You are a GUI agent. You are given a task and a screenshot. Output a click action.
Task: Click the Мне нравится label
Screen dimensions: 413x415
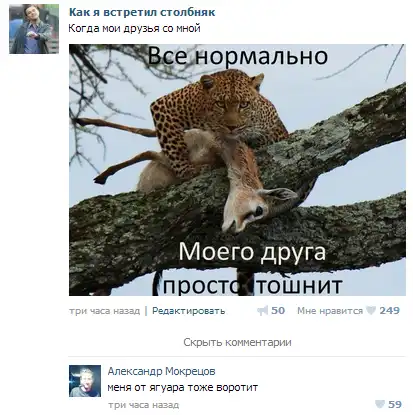pyautogui.click(x=330, y=311)
